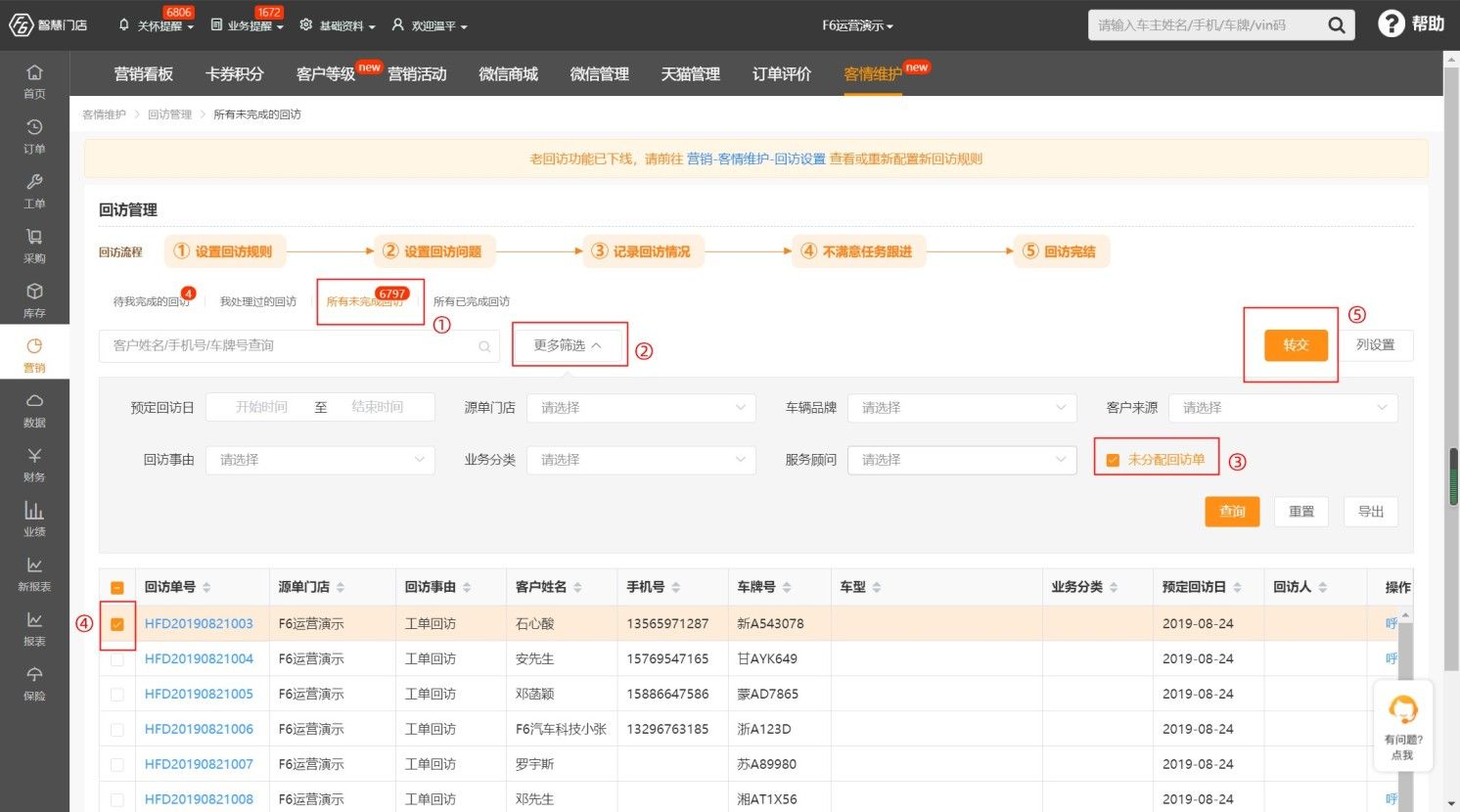Sort by 手机号 column arrows
This screenshot has width=1460, height=812.
(675, 587)
